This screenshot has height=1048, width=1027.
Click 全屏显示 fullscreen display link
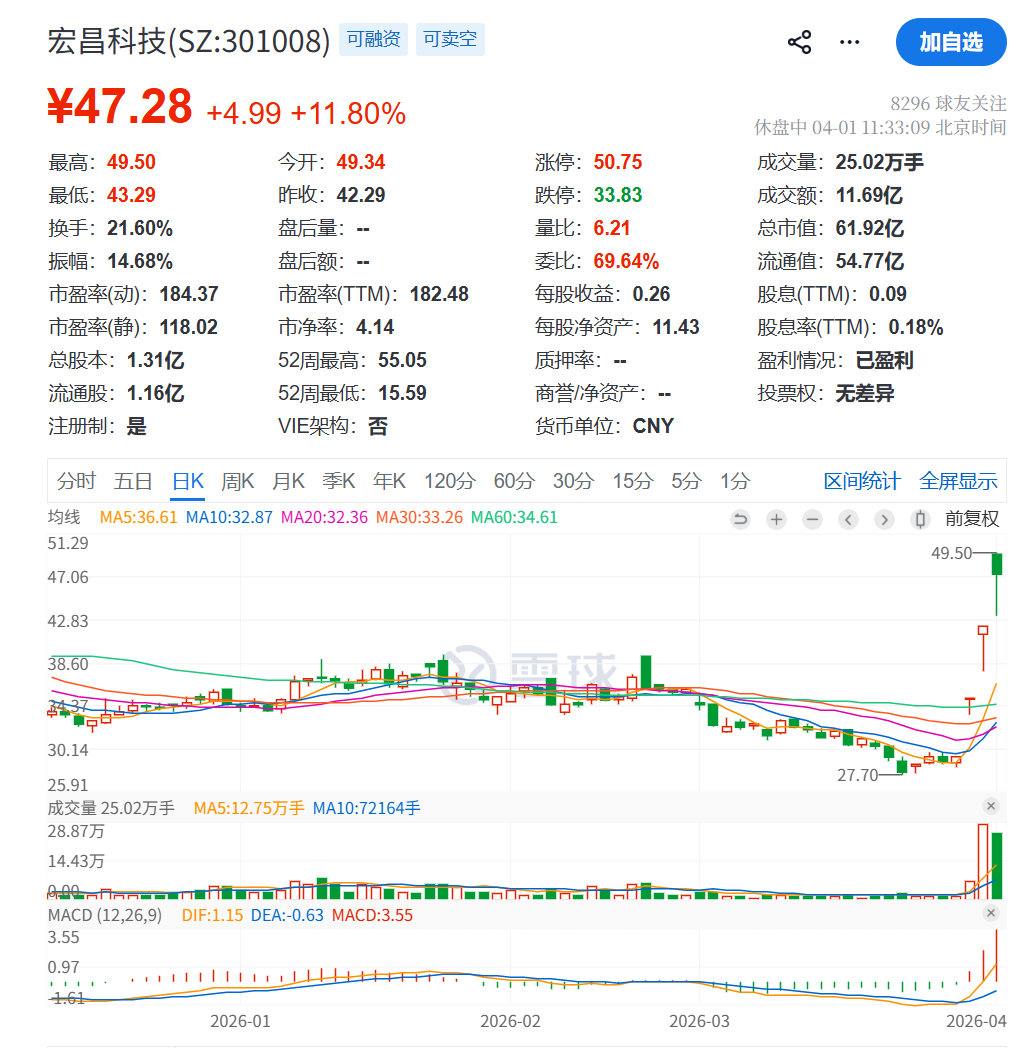coord(958,481)
